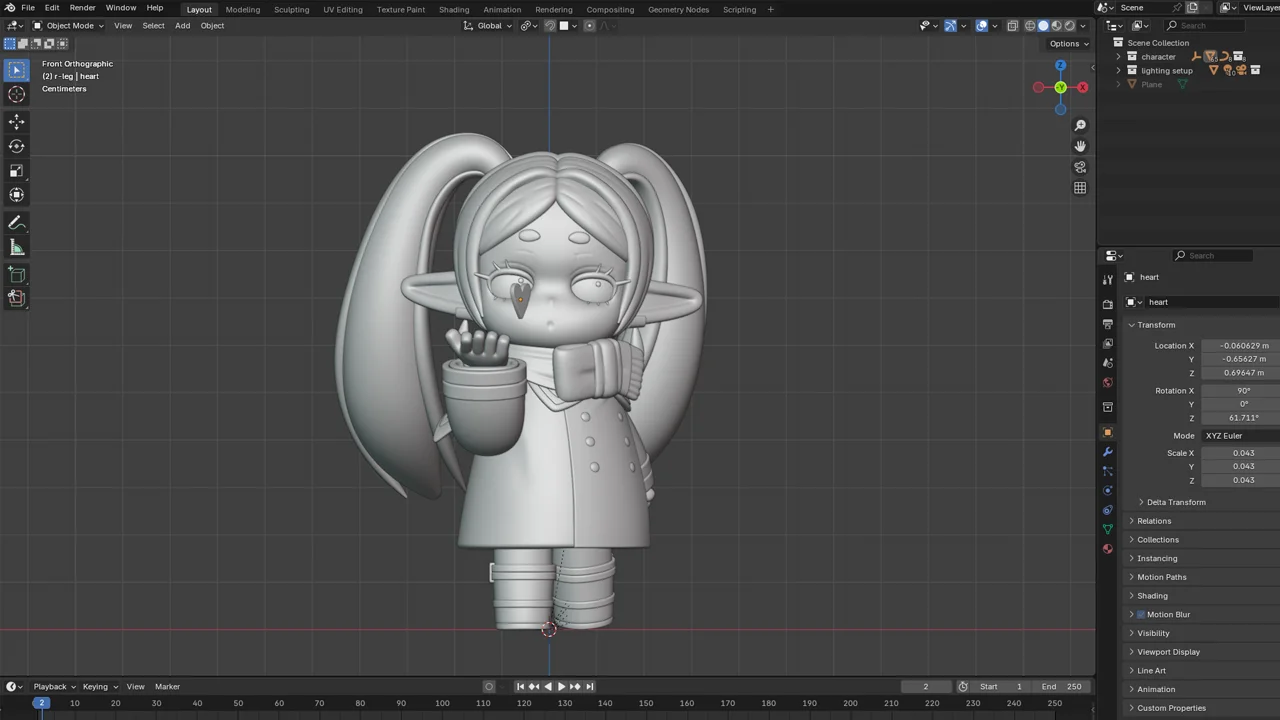Open the World Properties tab

coord(1107,383)
